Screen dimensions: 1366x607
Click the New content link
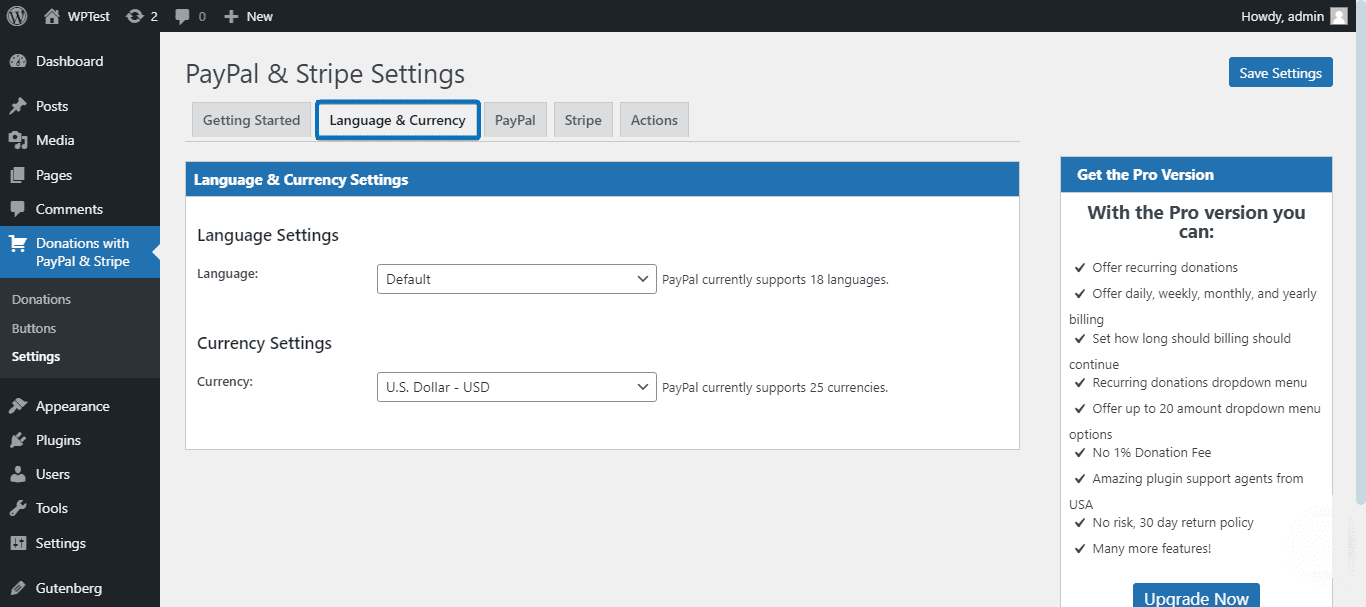(x=260, y=16)
